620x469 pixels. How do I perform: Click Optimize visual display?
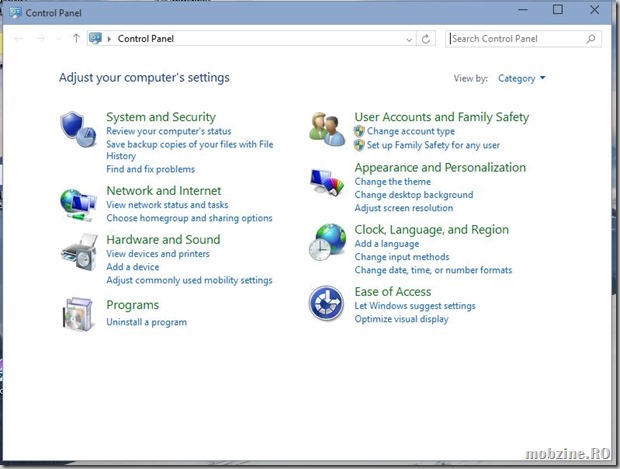[401, 319]
